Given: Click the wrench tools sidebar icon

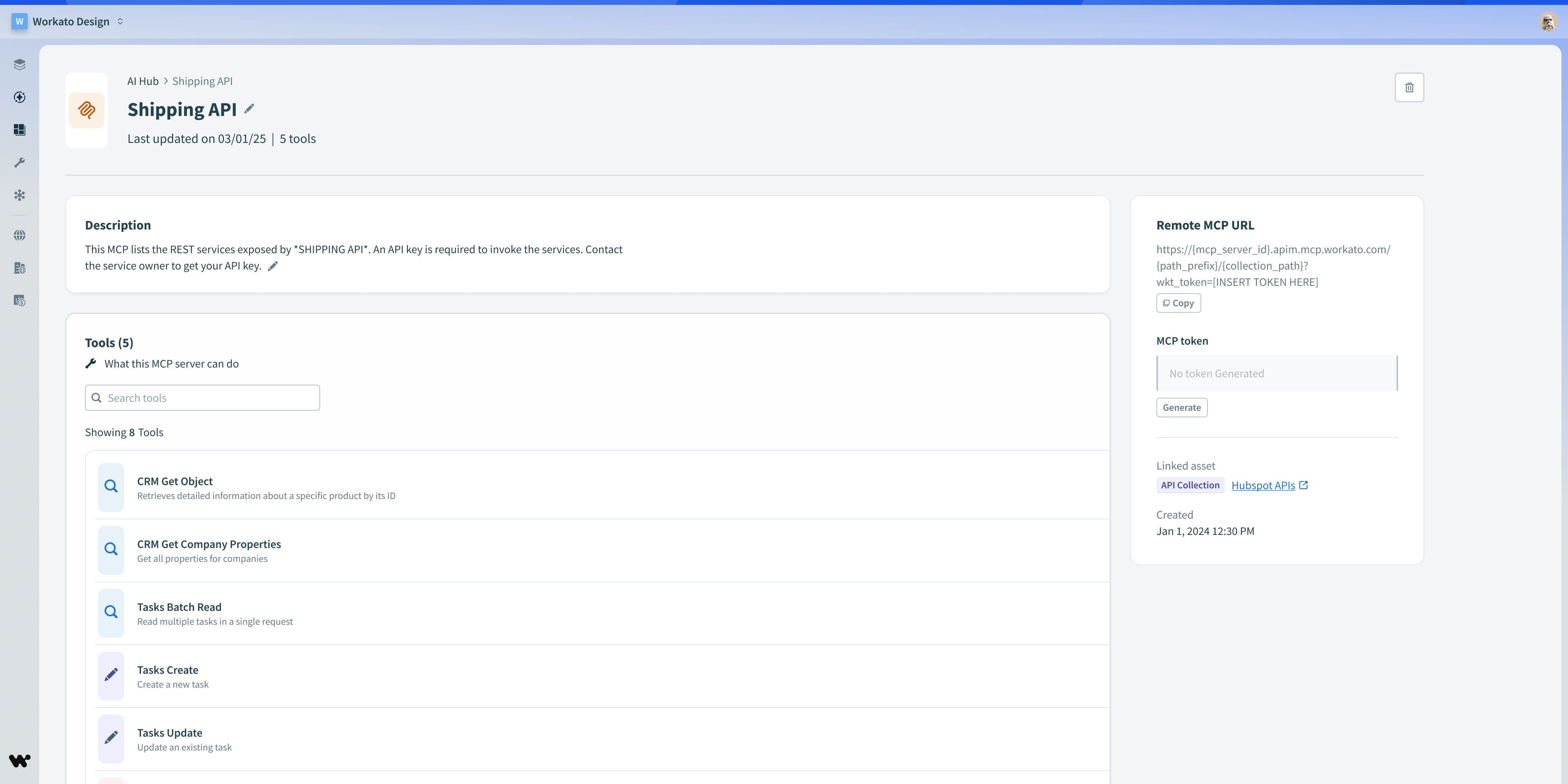Looking at the screenshot, I should tap(20, 163).
